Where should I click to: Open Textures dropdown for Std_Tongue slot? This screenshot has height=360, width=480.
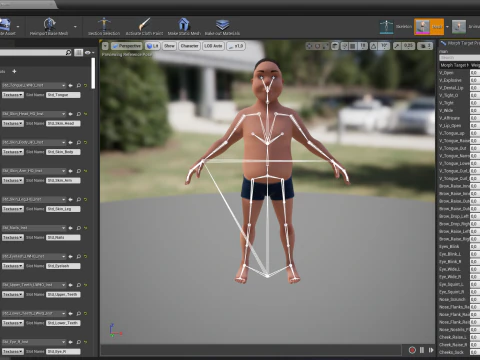(13, 95)
